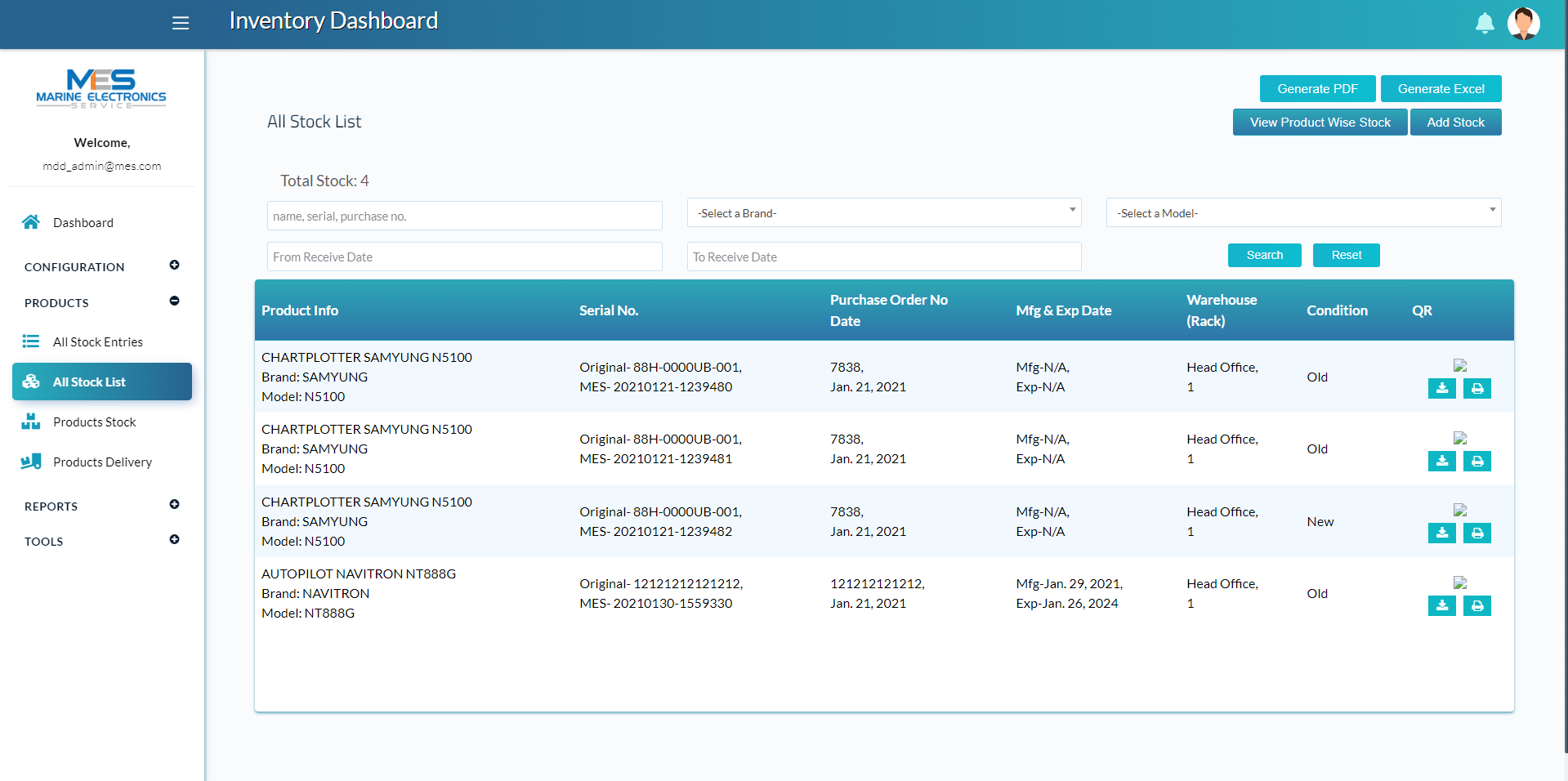This screenshot has width=1568, height=781.
Task: Click the All Stock Entries list icon
Action: coord(31,341)
